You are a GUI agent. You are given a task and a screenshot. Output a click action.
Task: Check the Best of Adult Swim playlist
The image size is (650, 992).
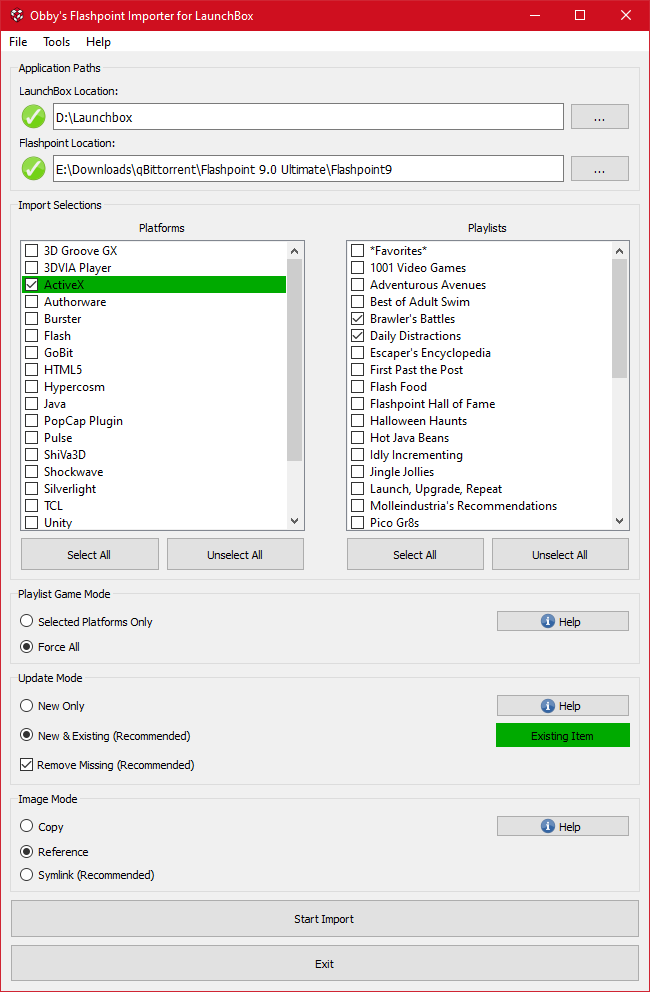click(358, 302)
